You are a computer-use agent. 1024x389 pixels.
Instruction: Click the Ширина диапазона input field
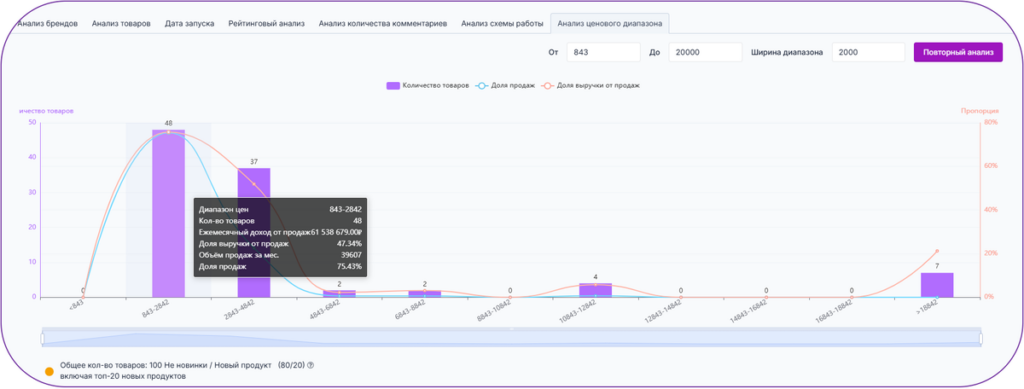[x=868, y=52]
